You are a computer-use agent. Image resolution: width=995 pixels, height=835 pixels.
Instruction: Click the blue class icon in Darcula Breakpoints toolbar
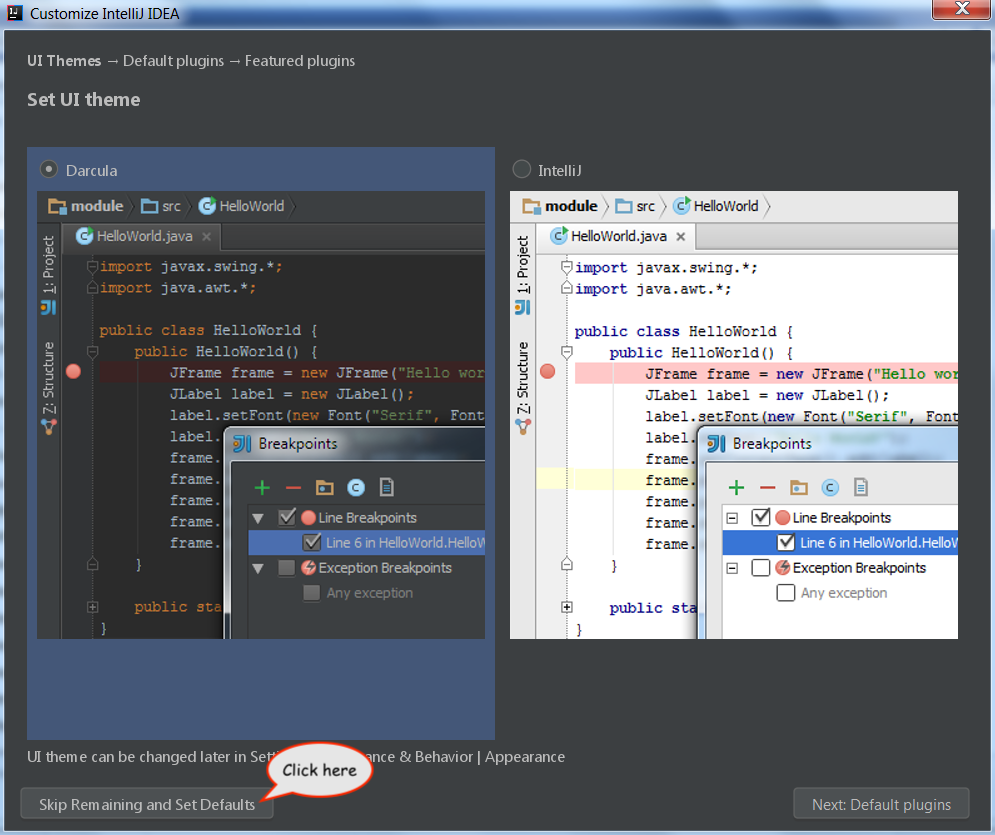pyautogui.click(x=356, y=487)
